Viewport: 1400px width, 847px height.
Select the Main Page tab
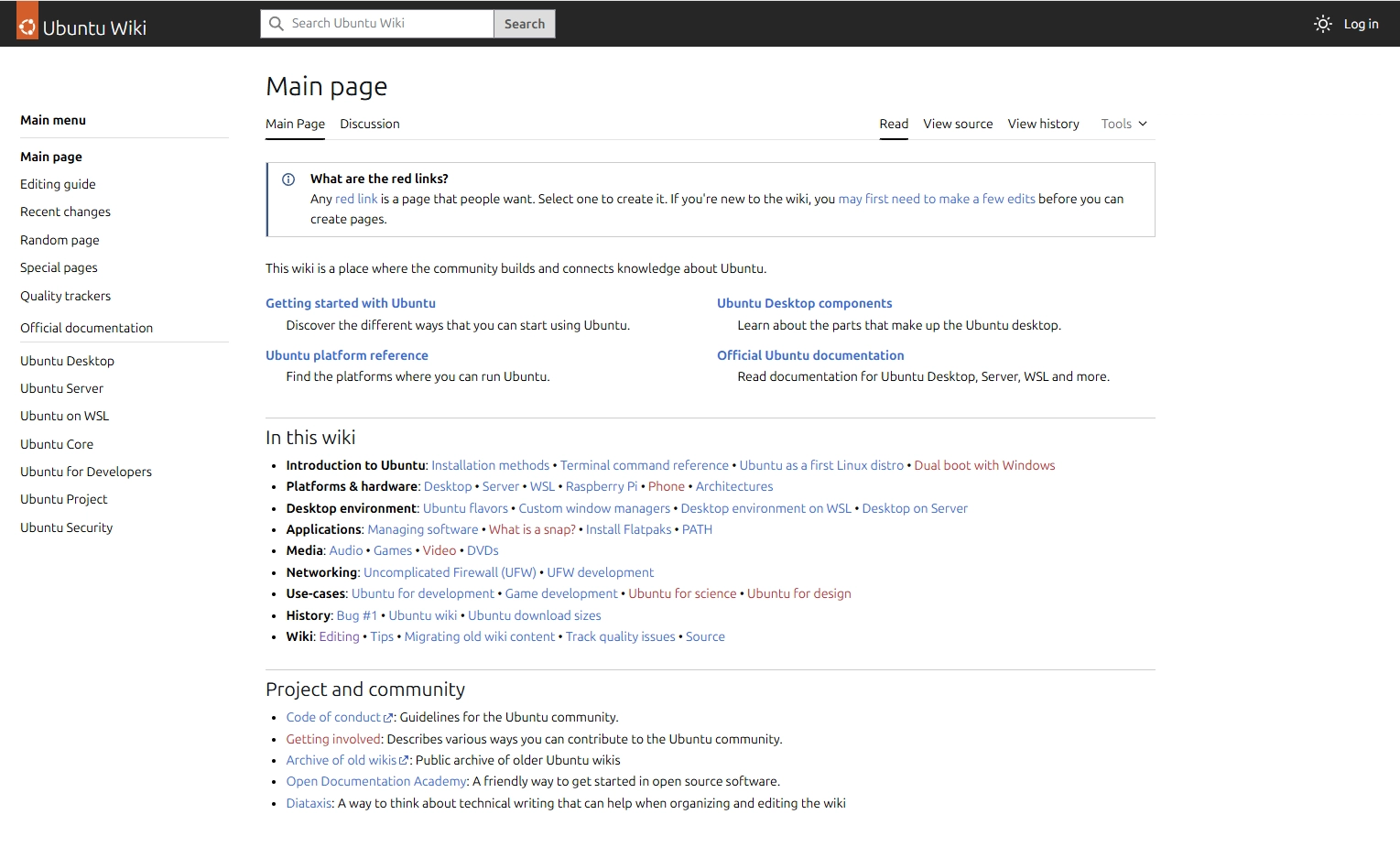click(x=295, y=124)
